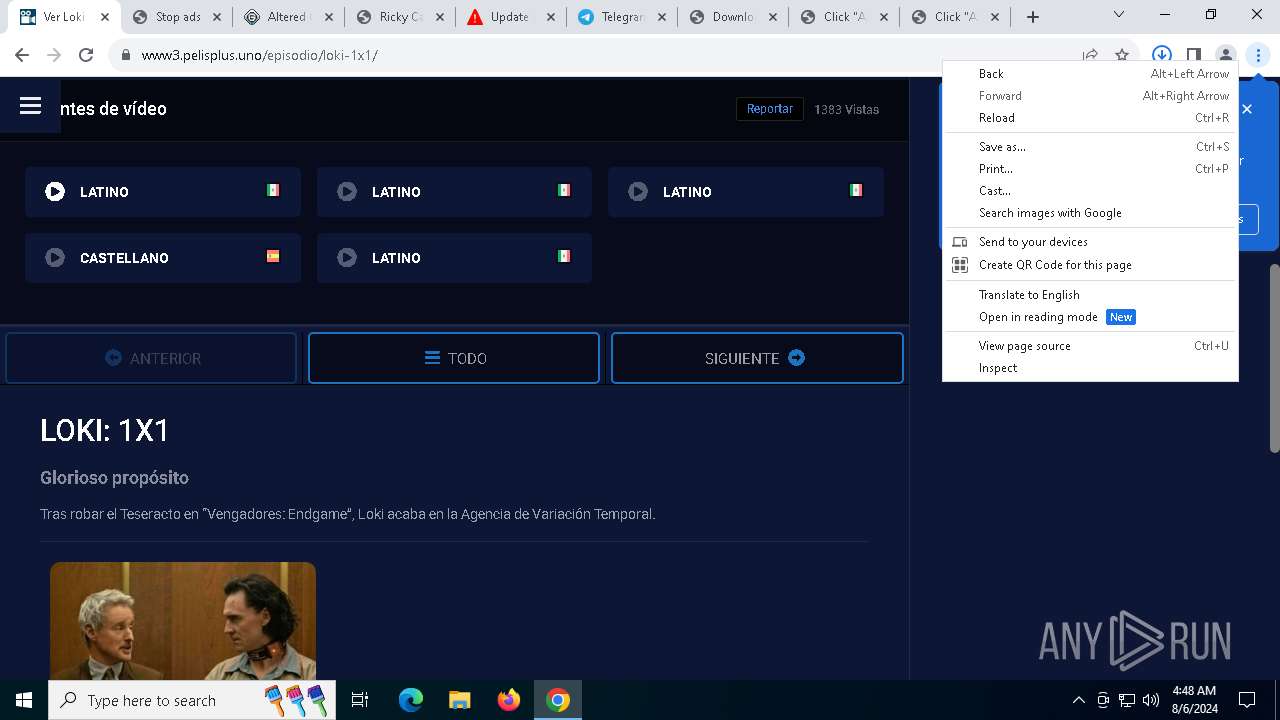This screenshot has height=720, width=1280.
Task: Launch Firefox from the taskbar
Action: point(509,700)
